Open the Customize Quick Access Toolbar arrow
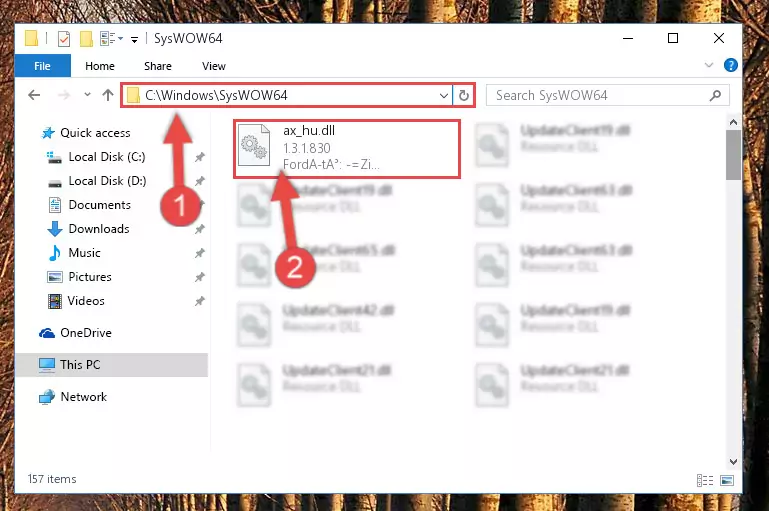The image size is (769, 511). point(134,39)
